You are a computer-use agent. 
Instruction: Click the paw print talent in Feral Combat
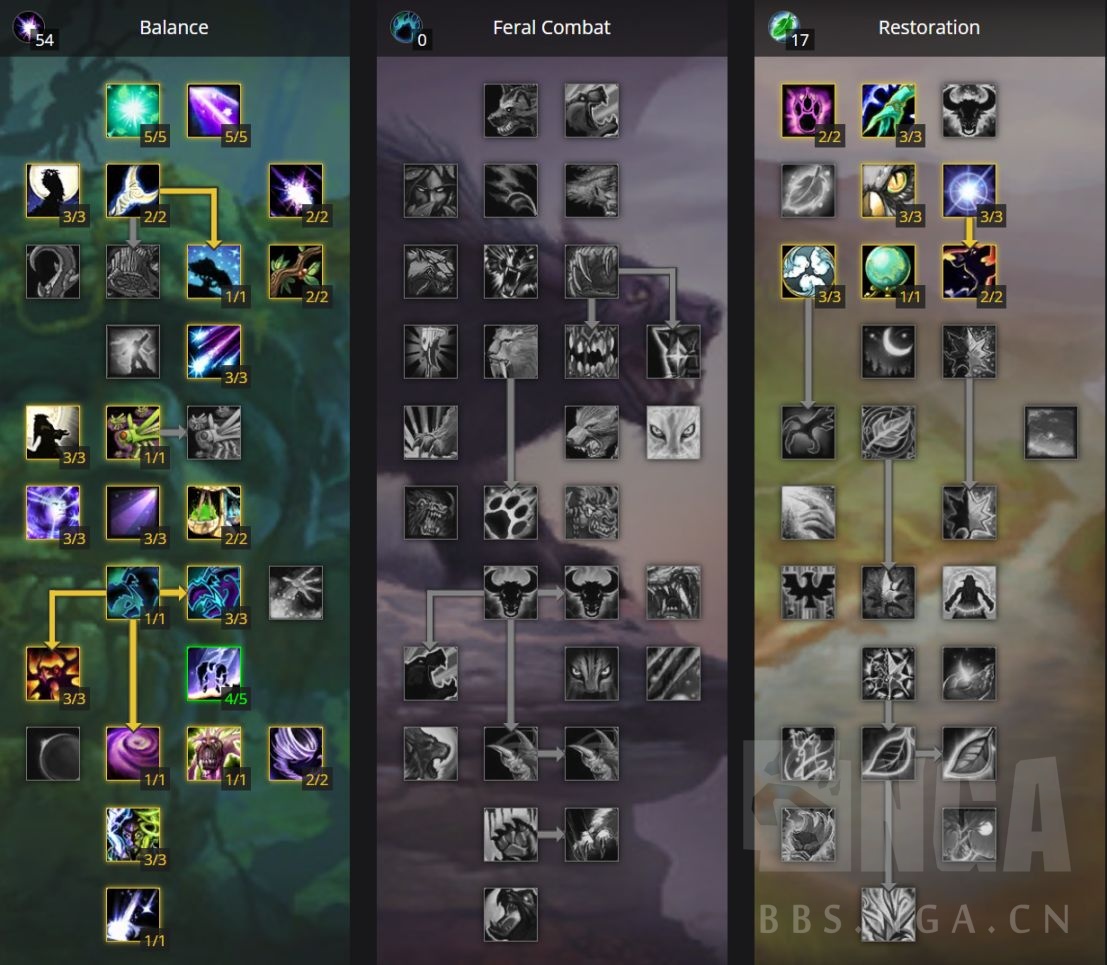pyautogui.click(x=510, y=512)
